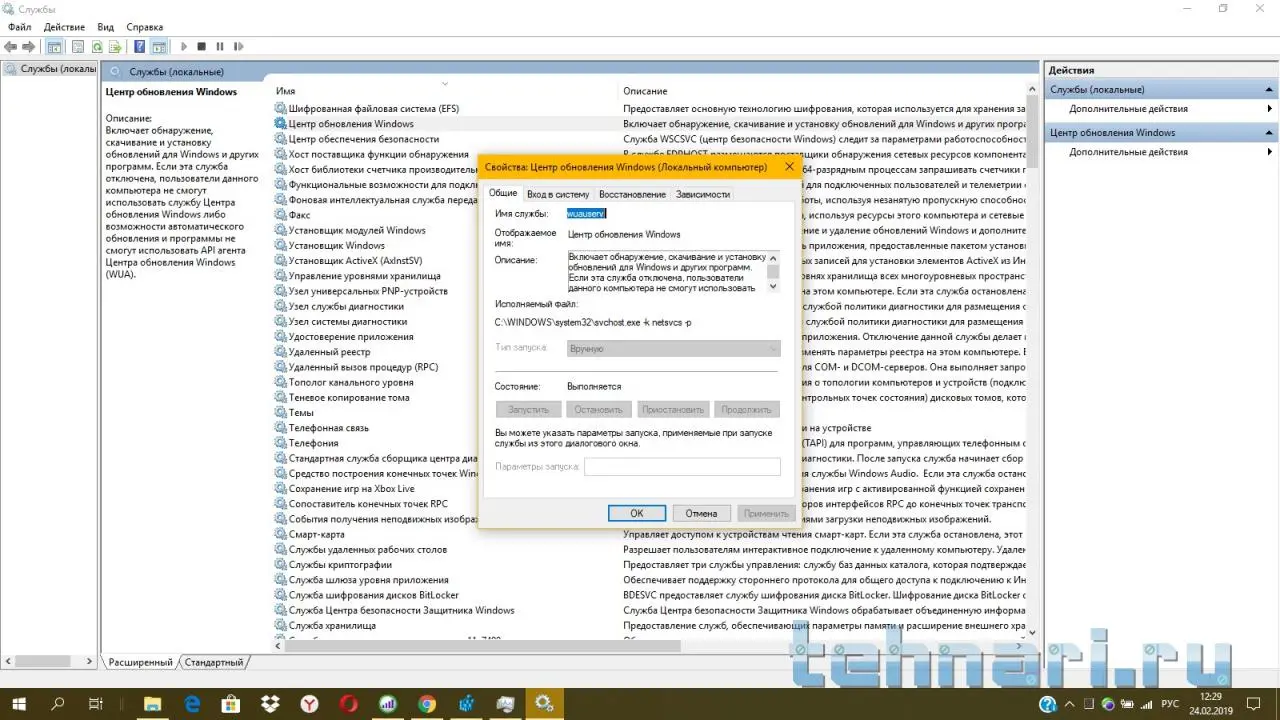The image size is (1280, 720).
Task: Open the Properties toolbar icon
Action: [76, 46]
